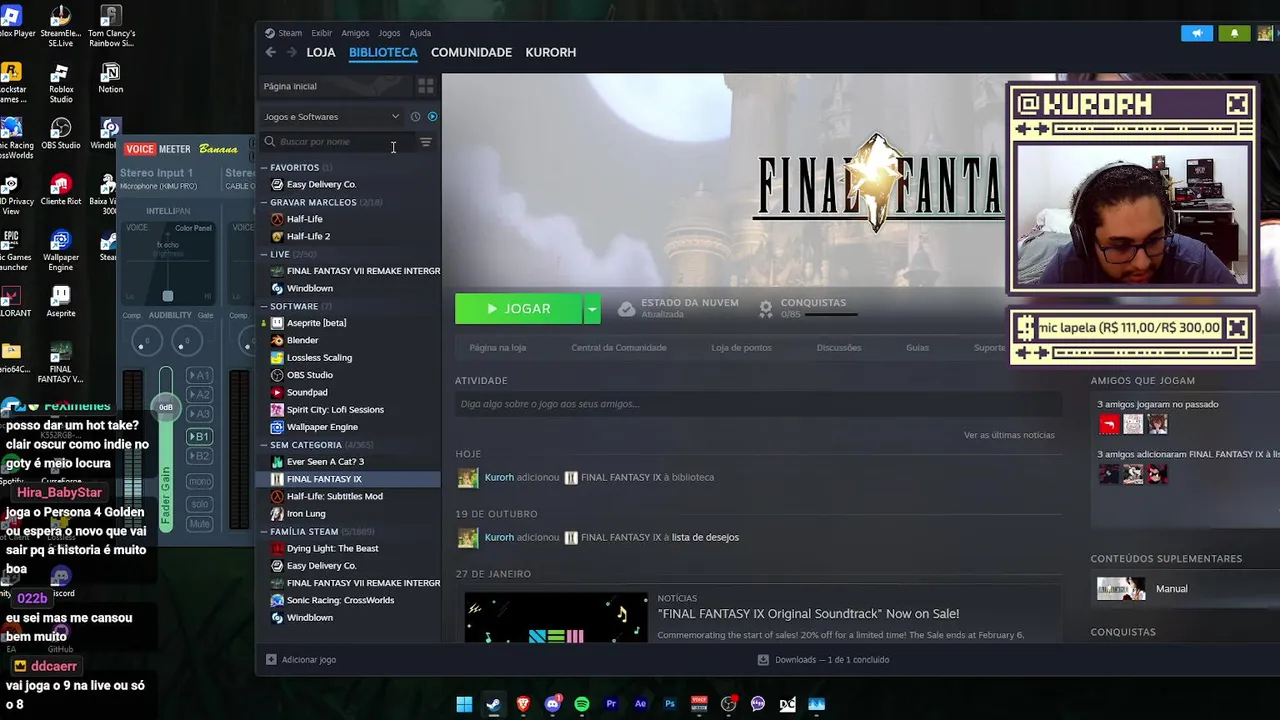Open Steam notifications bell icon
The height and width of the screenshot is (720, 1280).
[x=1234, y=33]
